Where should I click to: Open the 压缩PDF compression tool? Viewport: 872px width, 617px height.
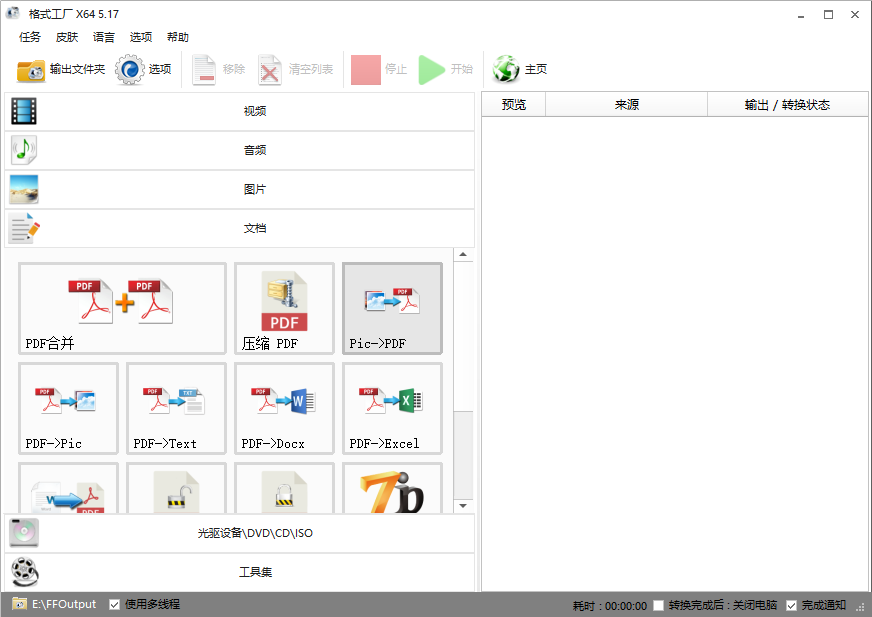[284, 308]
